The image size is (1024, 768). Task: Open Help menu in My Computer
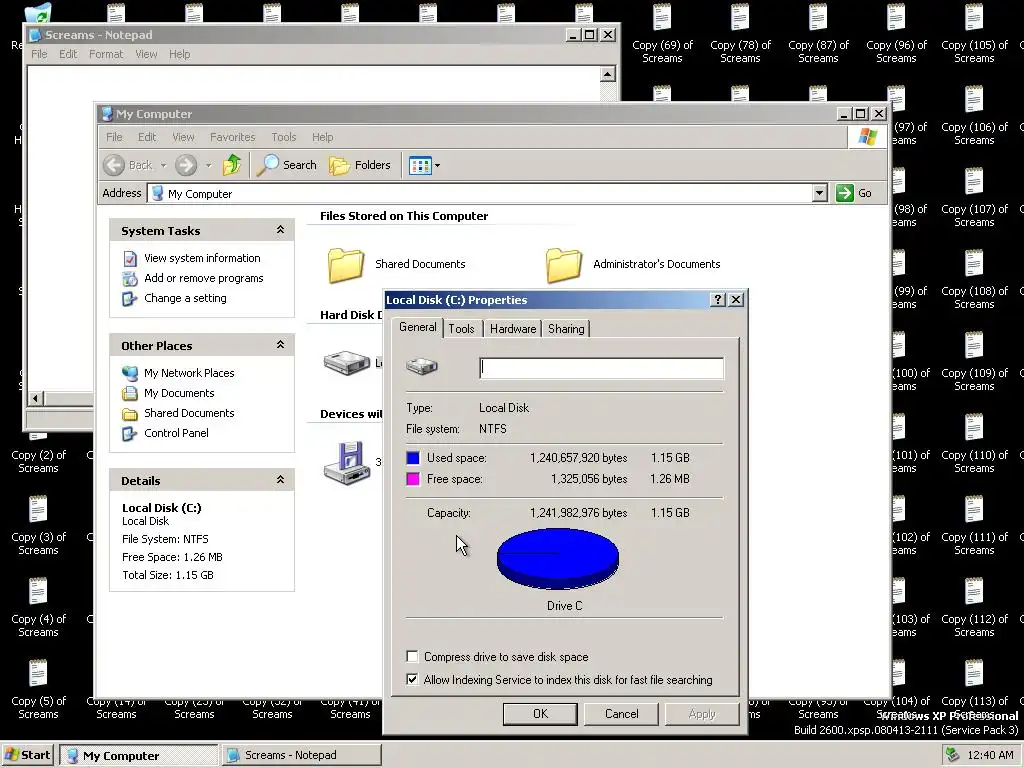pos(323,137)
